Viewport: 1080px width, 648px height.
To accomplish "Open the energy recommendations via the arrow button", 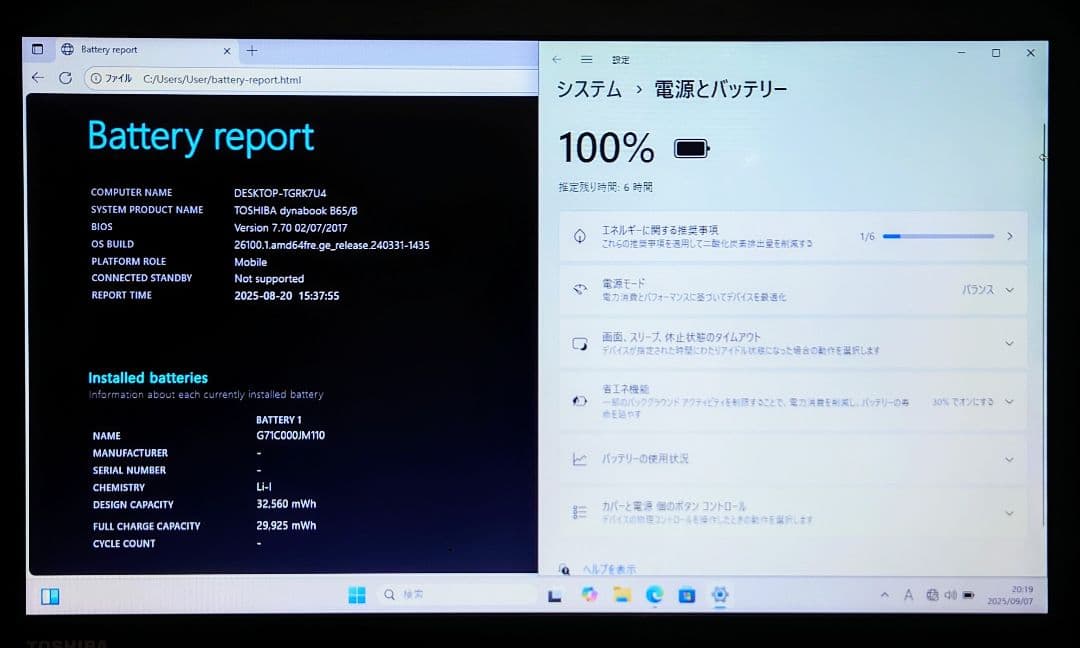I will pos(1010,235).
